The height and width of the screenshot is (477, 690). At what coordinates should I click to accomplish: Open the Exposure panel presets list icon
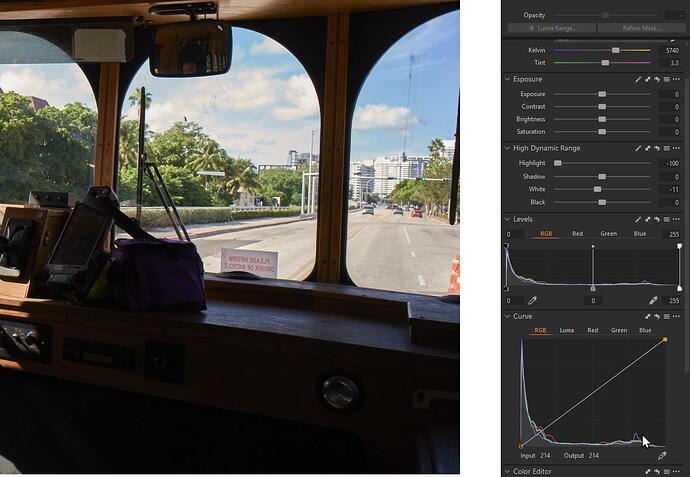click(x=667, y=79)
